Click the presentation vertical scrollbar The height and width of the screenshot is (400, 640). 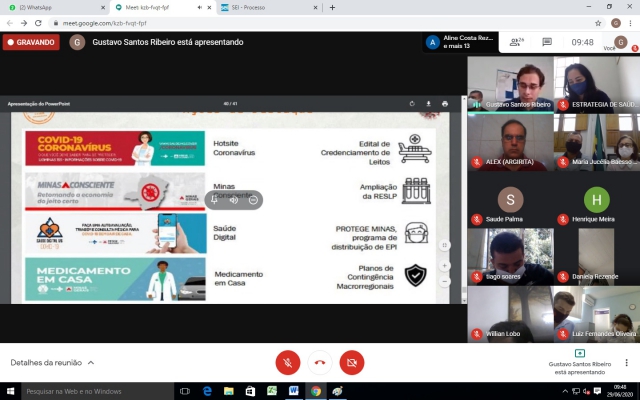[464, 200]
